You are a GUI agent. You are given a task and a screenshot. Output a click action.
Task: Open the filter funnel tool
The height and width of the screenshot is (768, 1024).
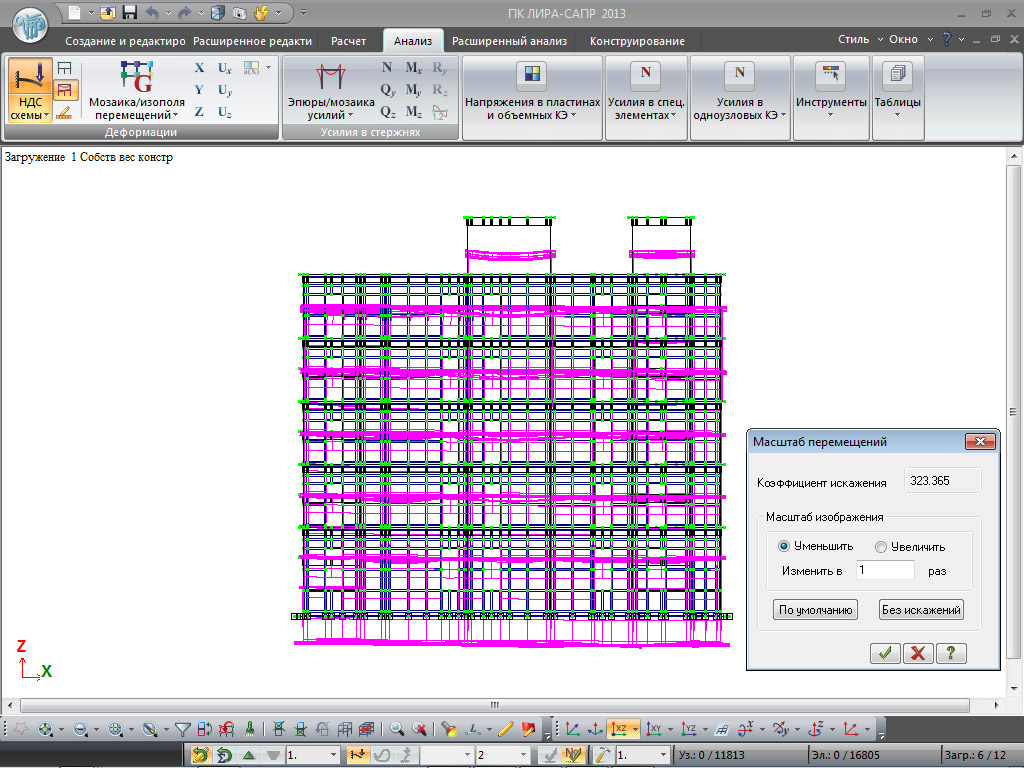tap(182, 729)
